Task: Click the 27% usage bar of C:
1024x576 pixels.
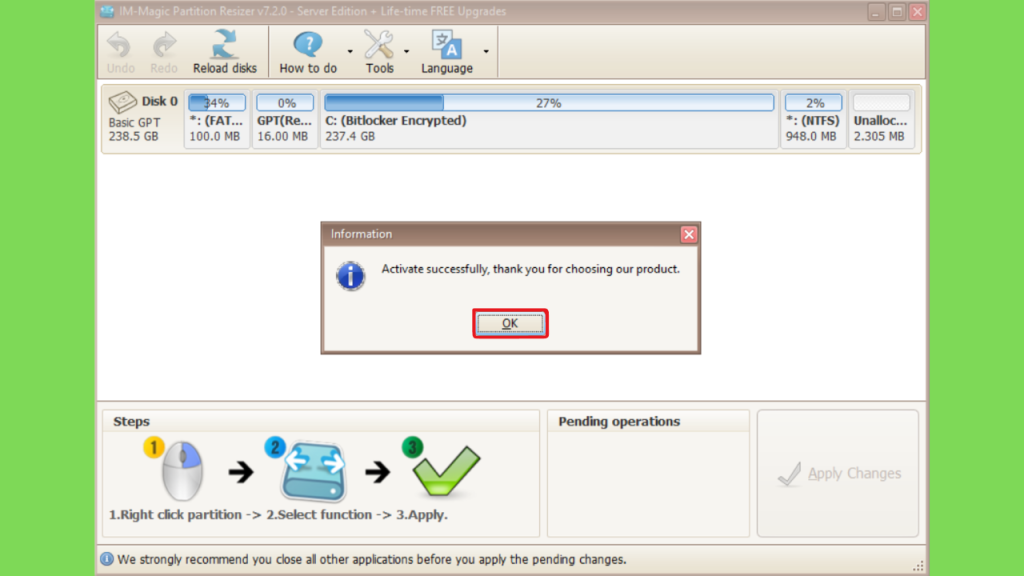Action: coord(549,103)
